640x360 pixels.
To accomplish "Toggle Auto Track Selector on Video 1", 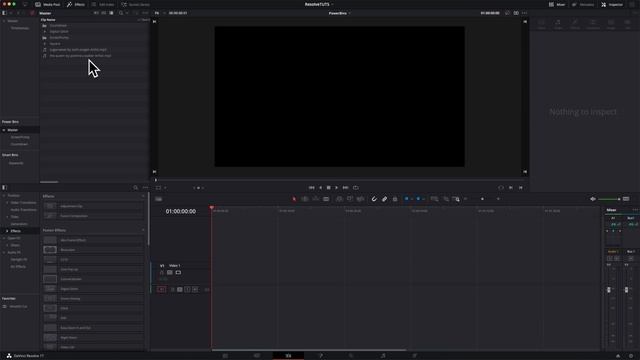I will (x=170, y=273).
